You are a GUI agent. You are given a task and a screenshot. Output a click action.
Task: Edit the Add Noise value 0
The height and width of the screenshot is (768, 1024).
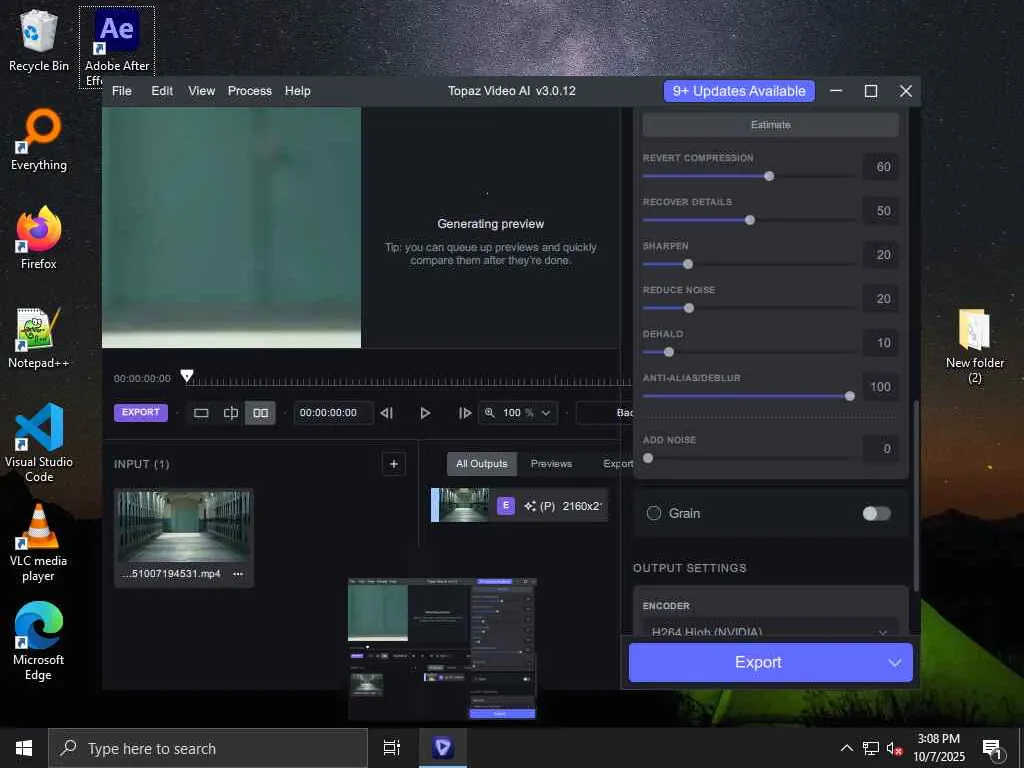click(880, 449)
